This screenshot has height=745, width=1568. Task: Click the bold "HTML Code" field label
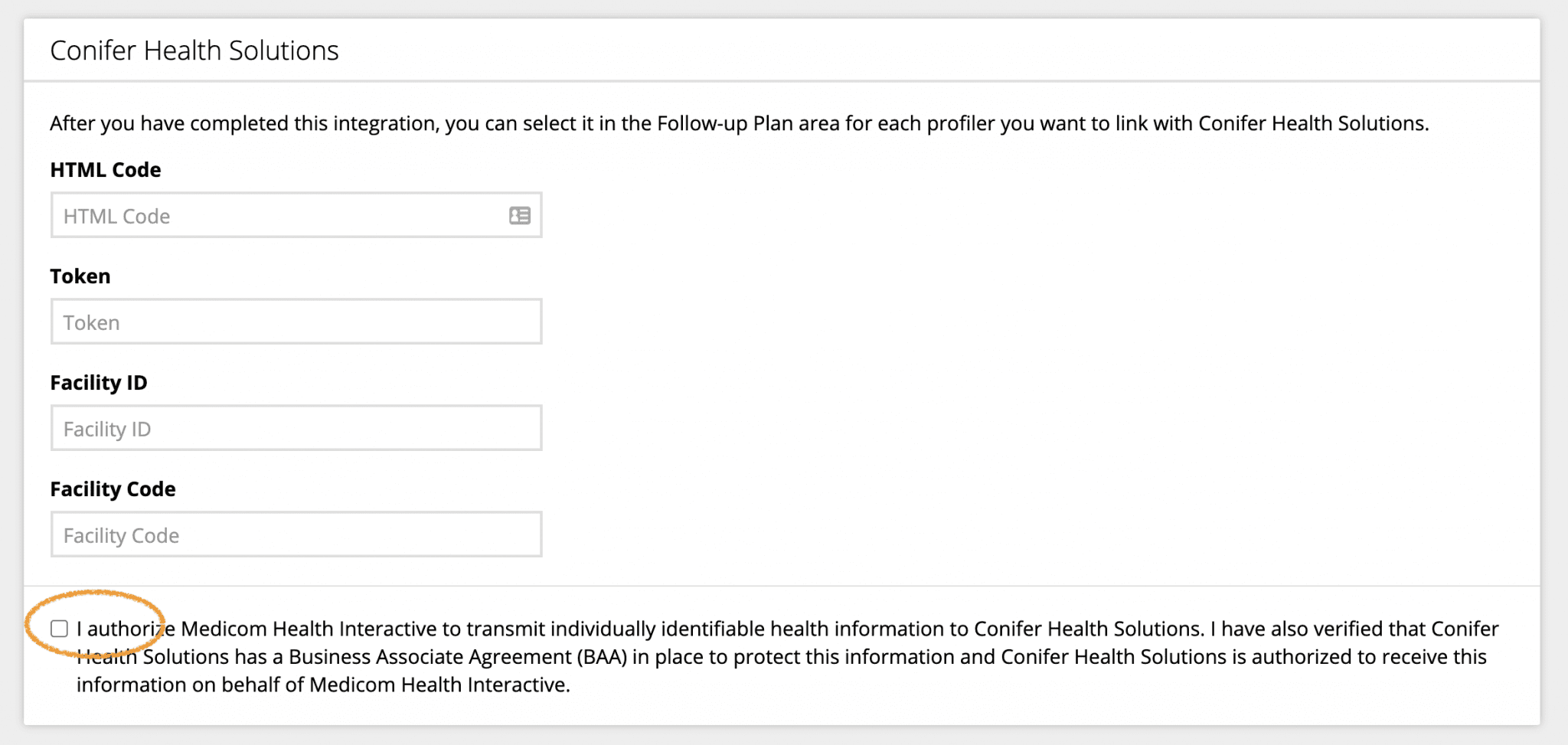click(x=106, y=170)
